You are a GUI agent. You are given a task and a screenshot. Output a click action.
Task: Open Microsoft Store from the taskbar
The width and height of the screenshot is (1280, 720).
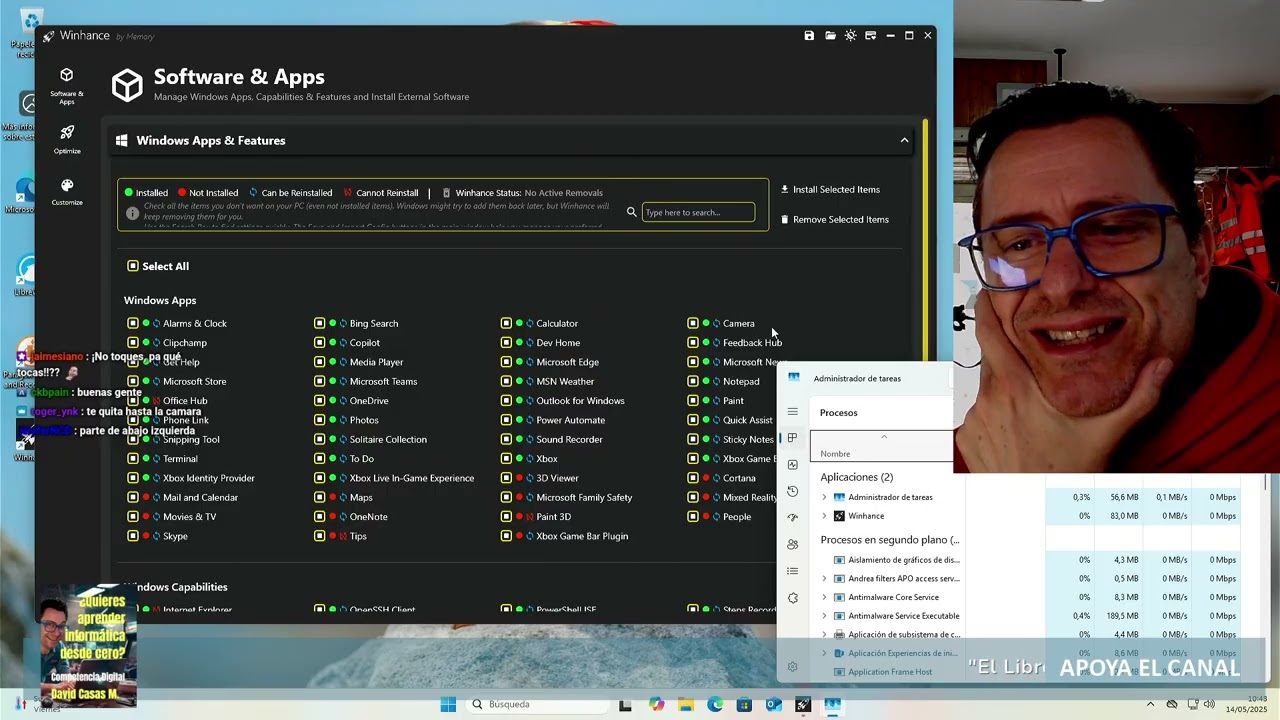point(744,704)
